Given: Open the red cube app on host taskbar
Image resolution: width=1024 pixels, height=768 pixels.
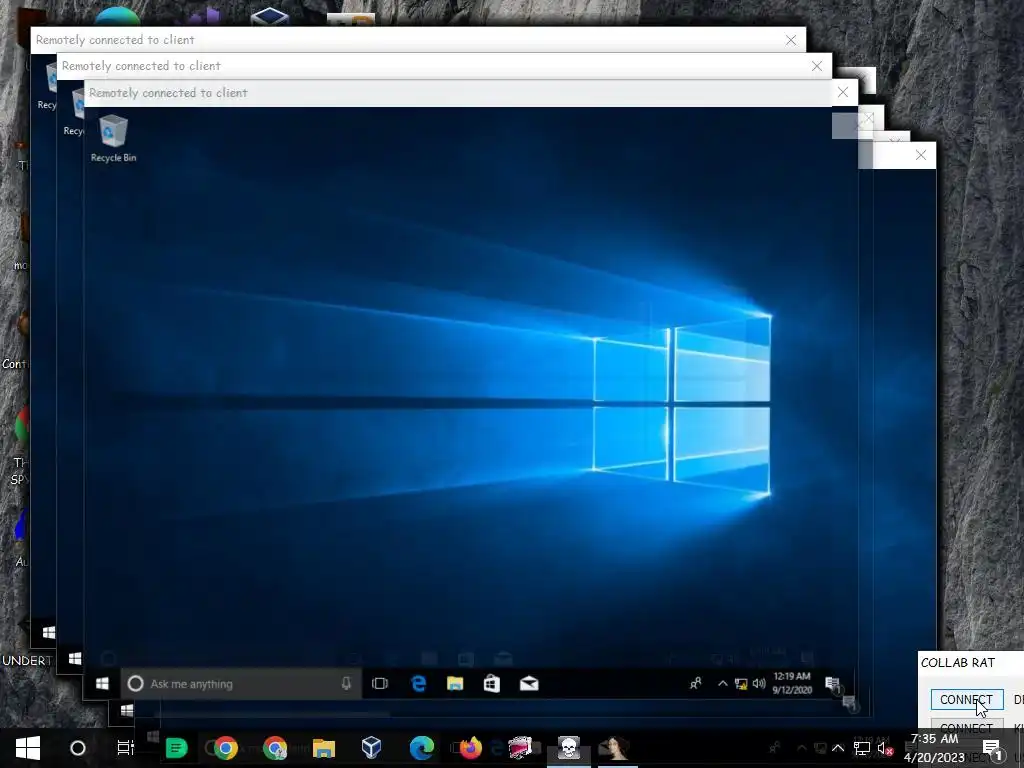Looking at the screenshot, I should (x=520, y=748).
